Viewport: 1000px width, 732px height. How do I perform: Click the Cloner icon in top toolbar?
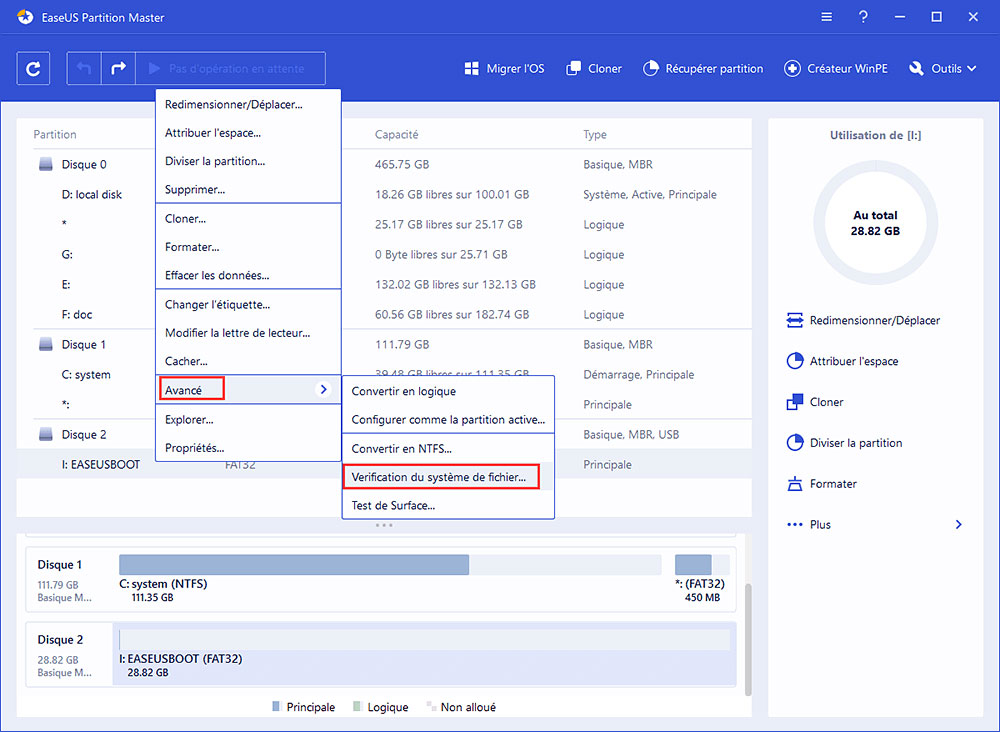coord(573,68)
